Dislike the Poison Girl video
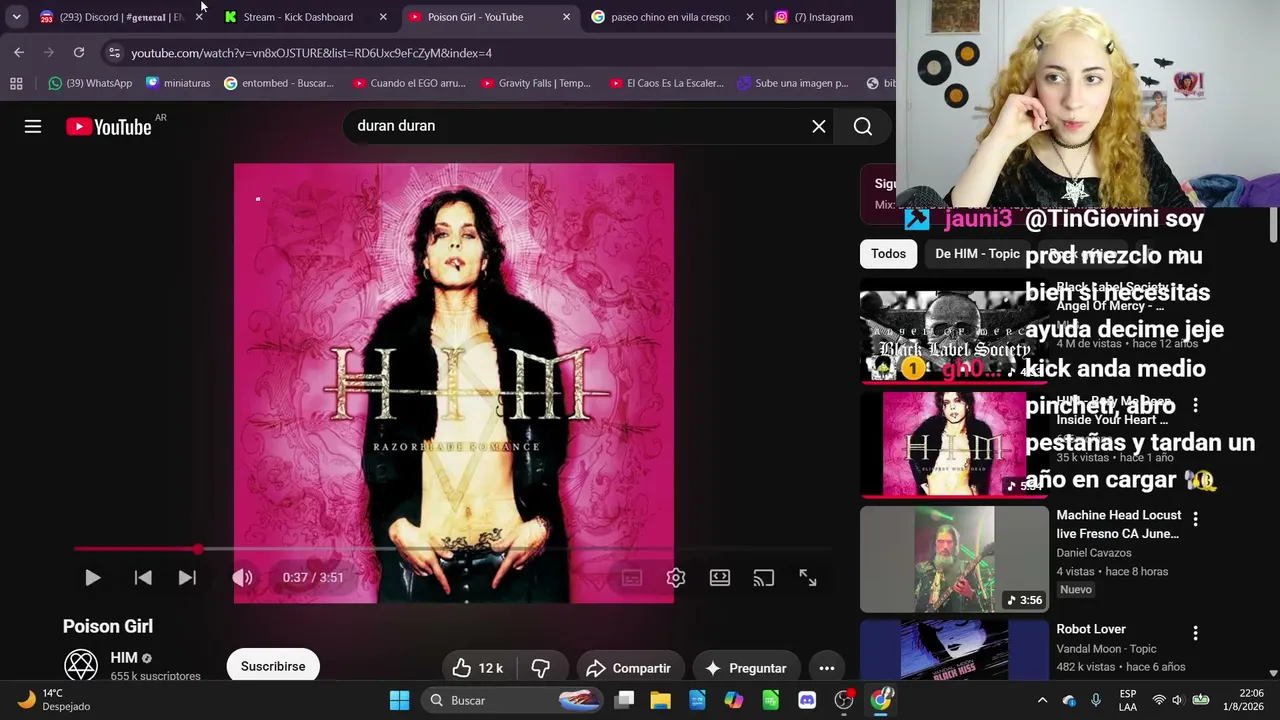 click(x=541, y=668)
